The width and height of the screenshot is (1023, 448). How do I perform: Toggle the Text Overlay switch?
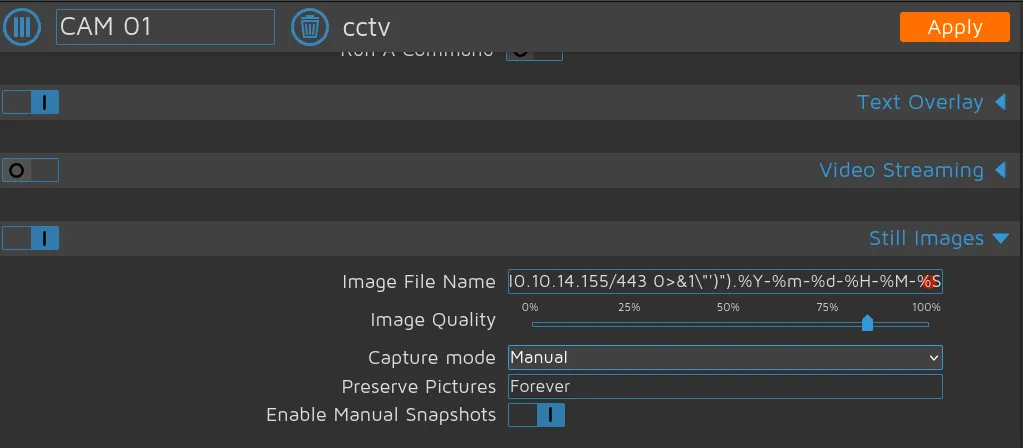point(31,102)
